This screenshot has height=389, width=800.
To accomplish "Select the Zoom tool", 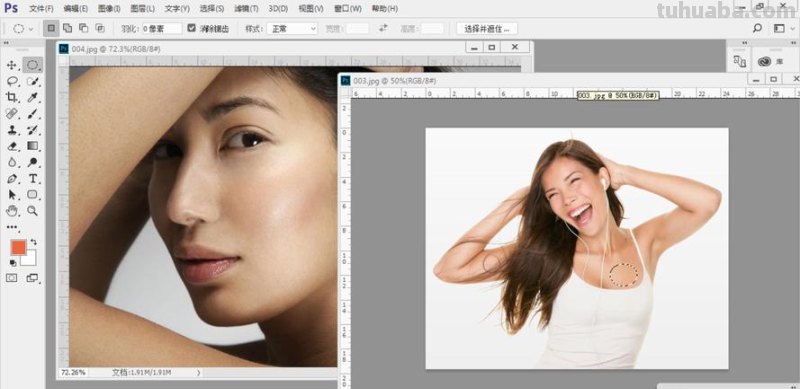I will (33, 210).
